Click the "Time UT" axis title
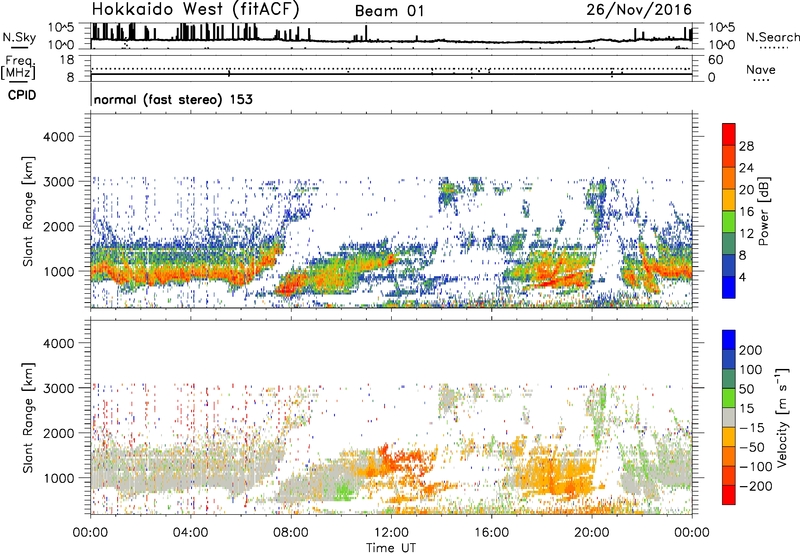The width and height of the screenshot is (800, 554). 391,547
